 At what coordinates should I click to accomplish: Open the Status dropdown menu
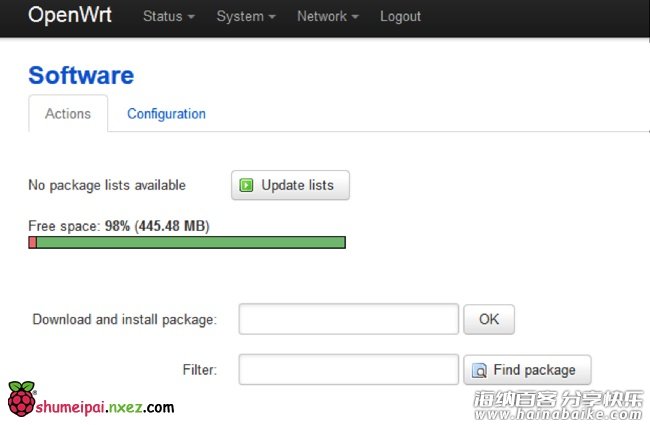pyautogui.click(x=168, y=17)
